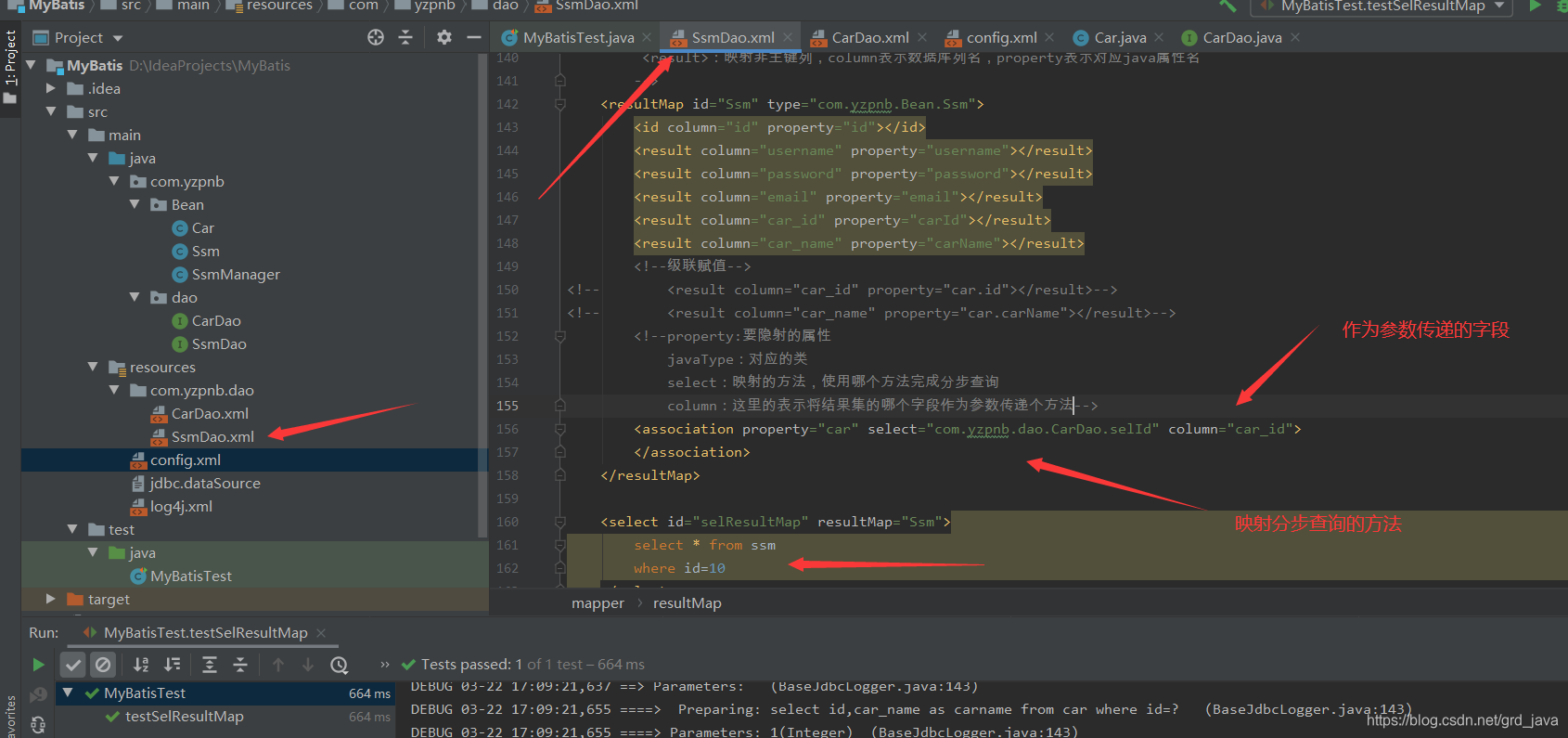Viewport: 1568px width, 738px height.
Task: Close the MyBatisTest.java editor tab
Action: [x=648, y=38]
